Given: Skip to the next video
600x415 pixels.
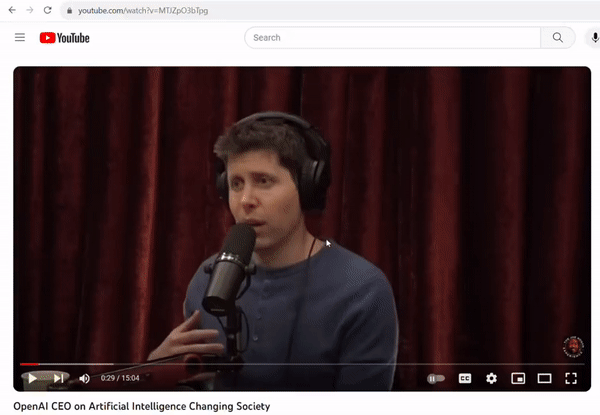Looking at the screenshot, I should pyautogui.click(x=59, y=378).
